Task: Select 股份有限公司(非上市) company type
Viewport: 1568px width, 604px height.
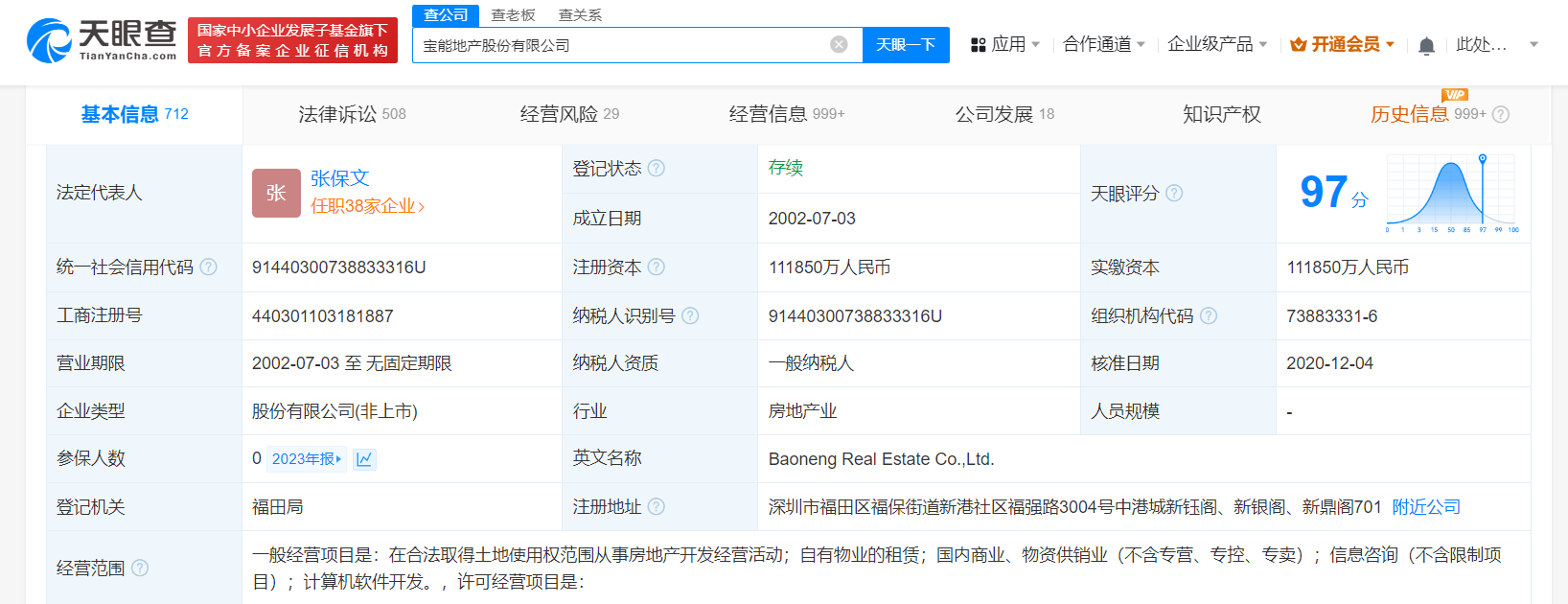Action: tap(334, 411)
